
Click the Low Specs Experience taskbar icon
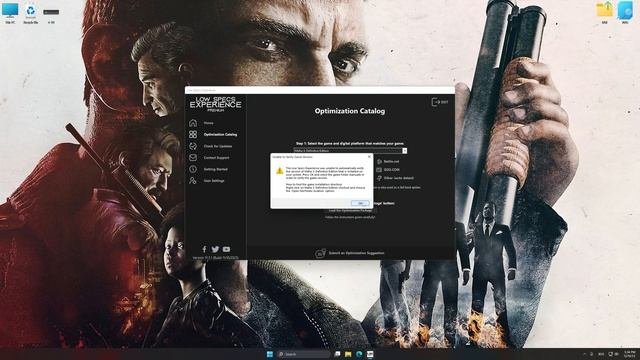point(370,354)
